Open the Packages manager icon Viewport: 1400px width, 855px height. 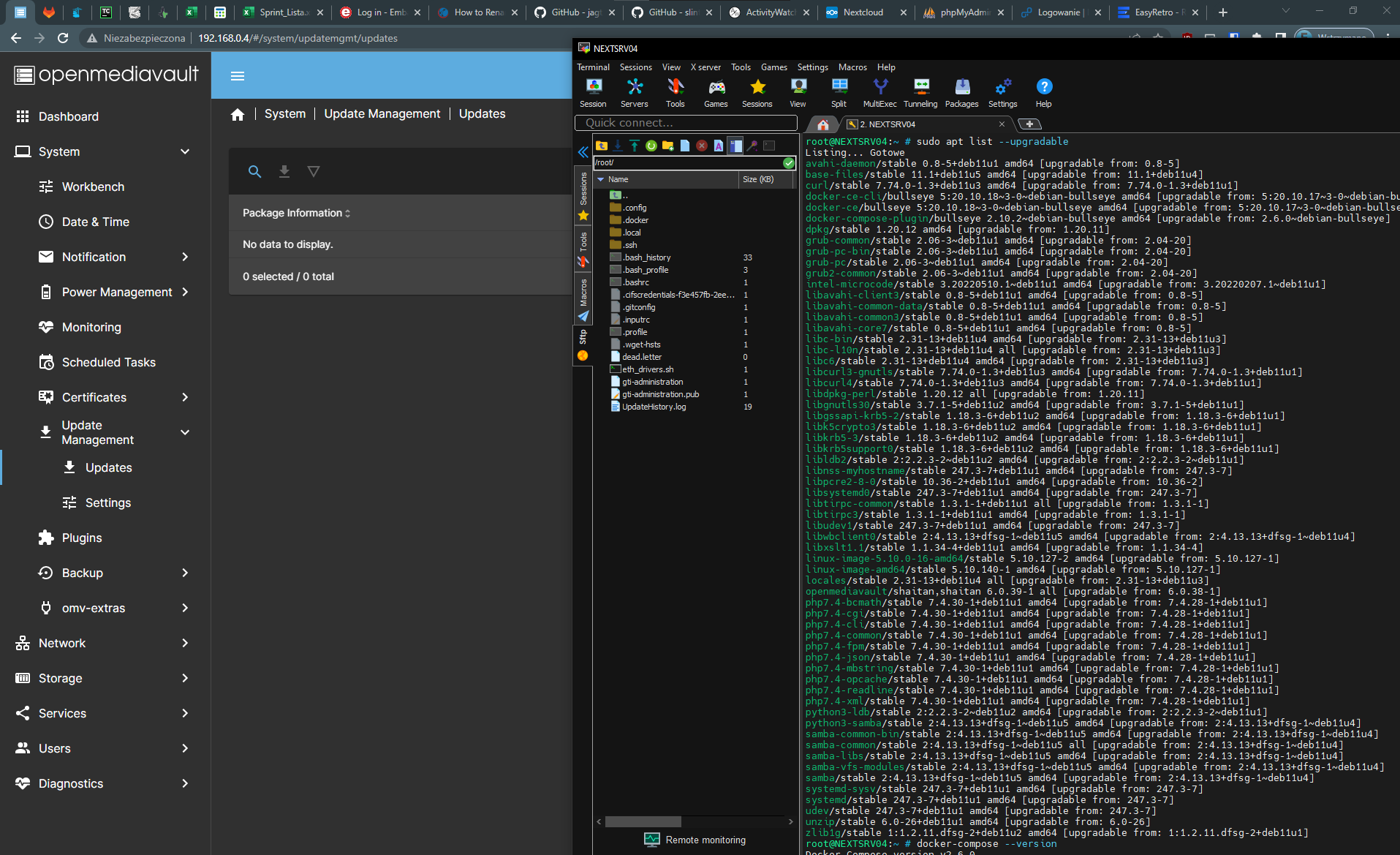961,93
